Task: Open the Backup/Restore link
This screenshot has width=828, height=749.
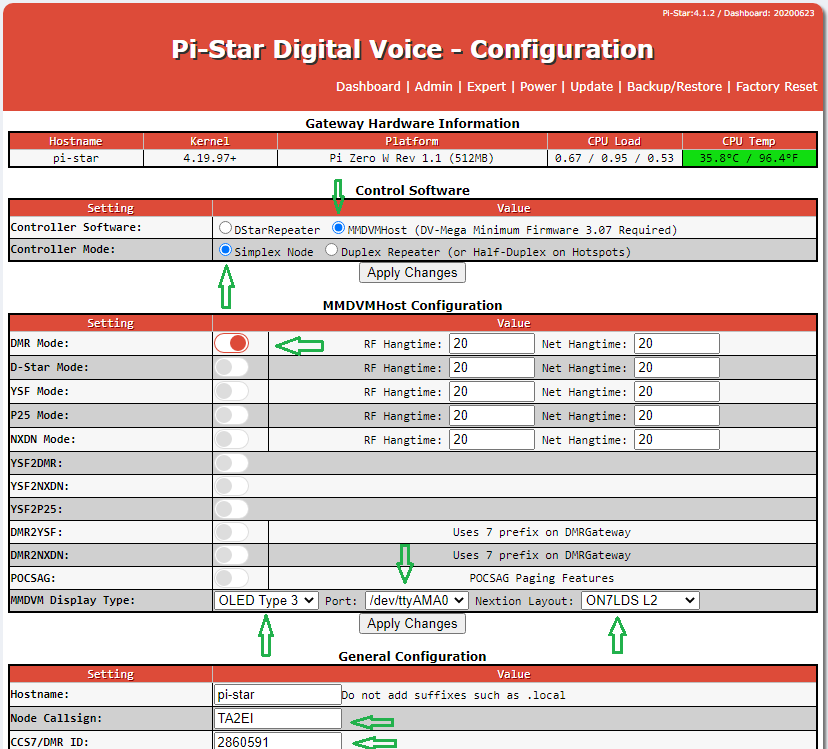Action: [x=674, y=87]
